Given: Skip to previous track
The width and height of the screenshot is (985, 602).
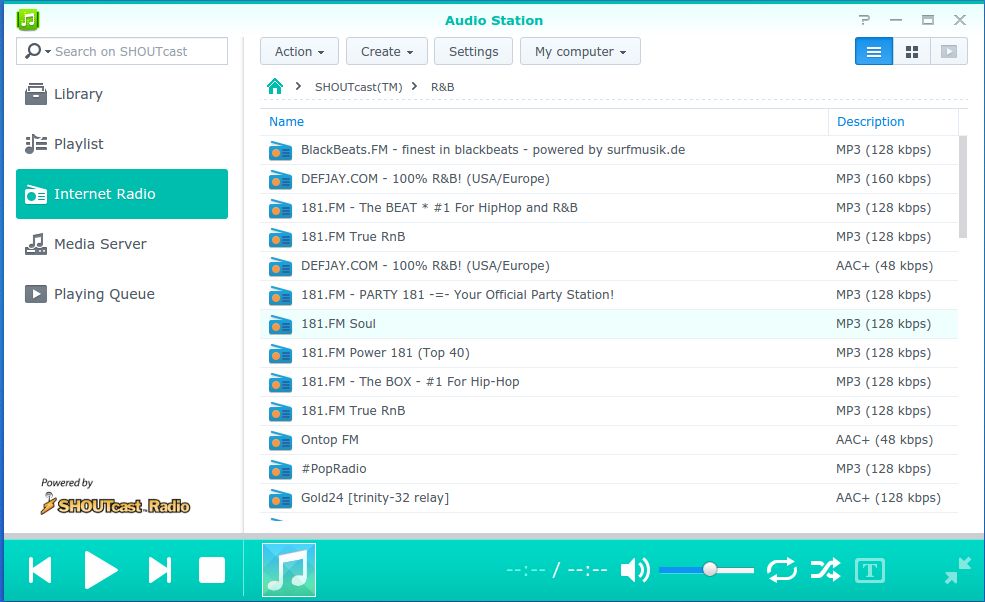Looking at the screenshot, I should pos(40,571).
